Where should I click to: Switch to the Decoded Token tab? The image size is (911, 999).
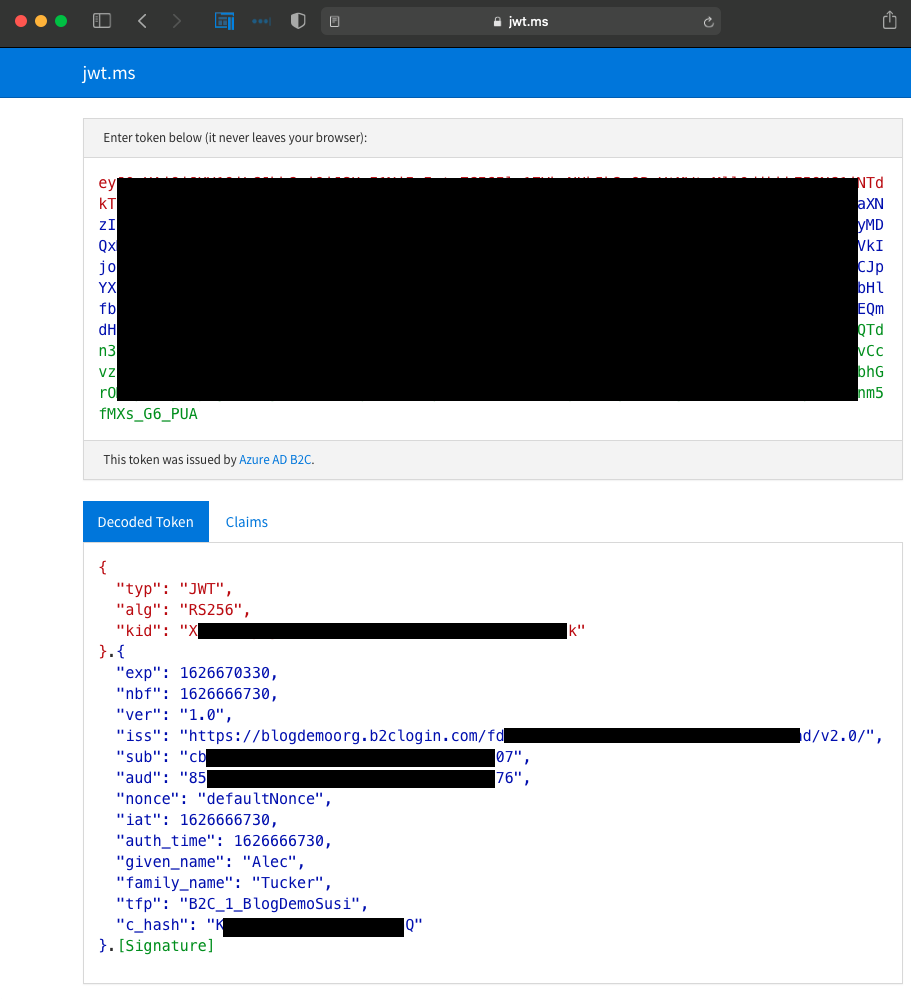[x=146, y=522]
